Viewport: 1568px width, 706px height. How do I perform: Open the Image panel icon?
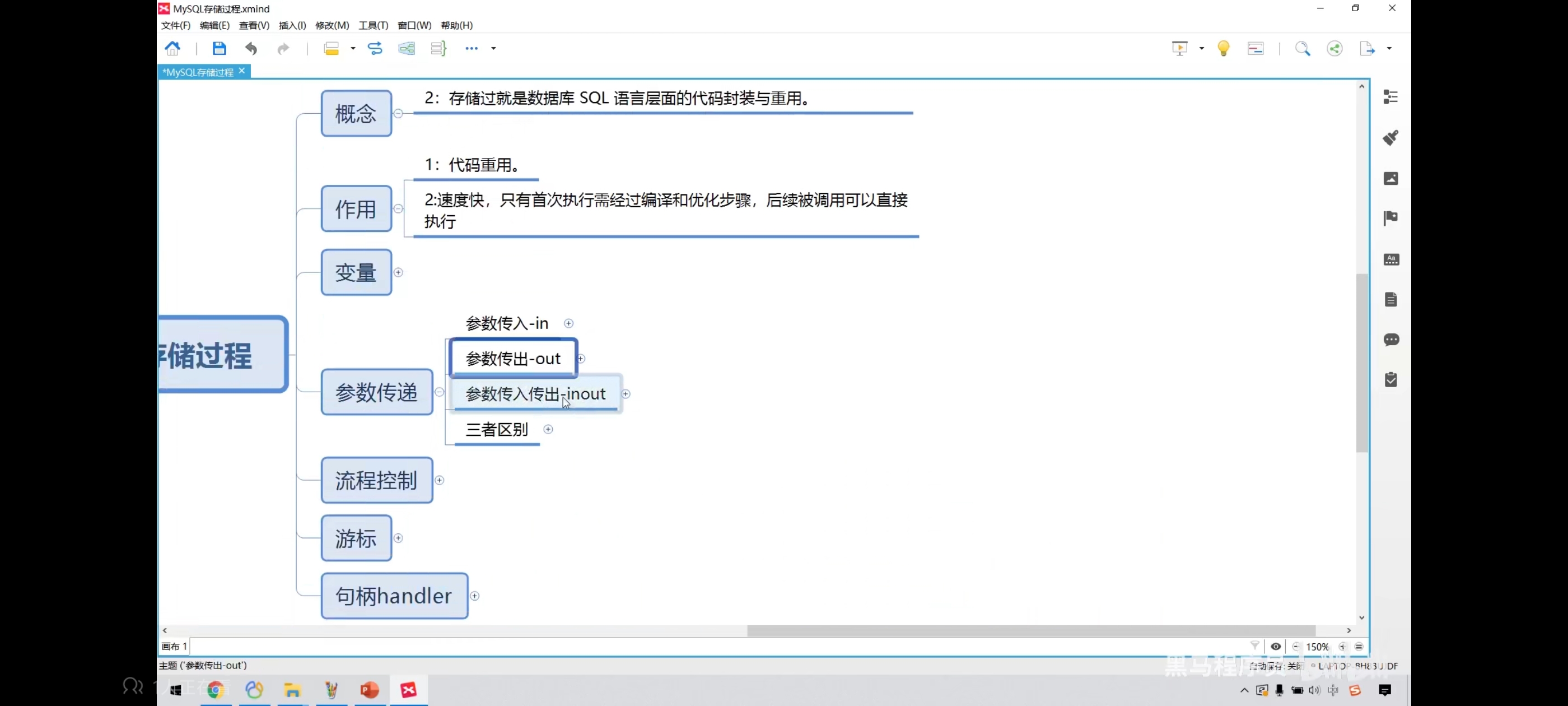[1390, 179]
